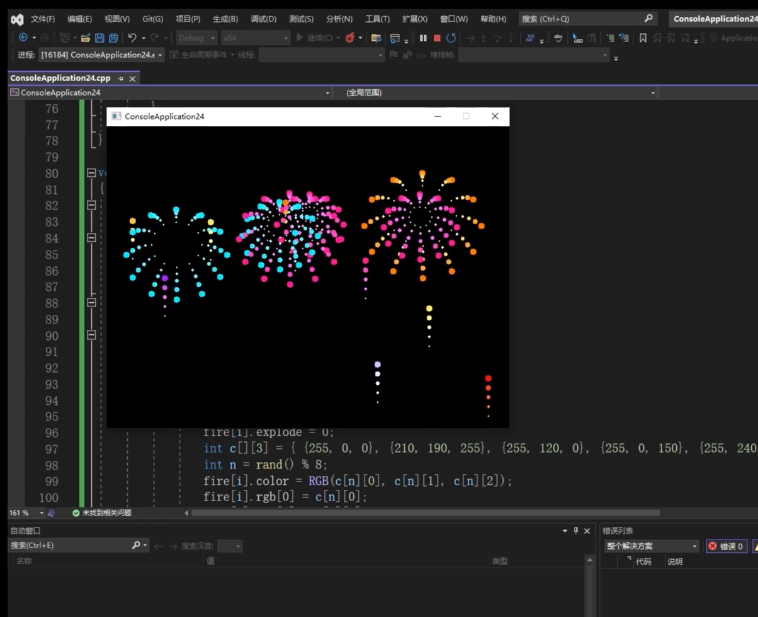This screenshot has width=758, height=617.
Task: Click the Stop Debugging red square icon
Action: point(437,38)
